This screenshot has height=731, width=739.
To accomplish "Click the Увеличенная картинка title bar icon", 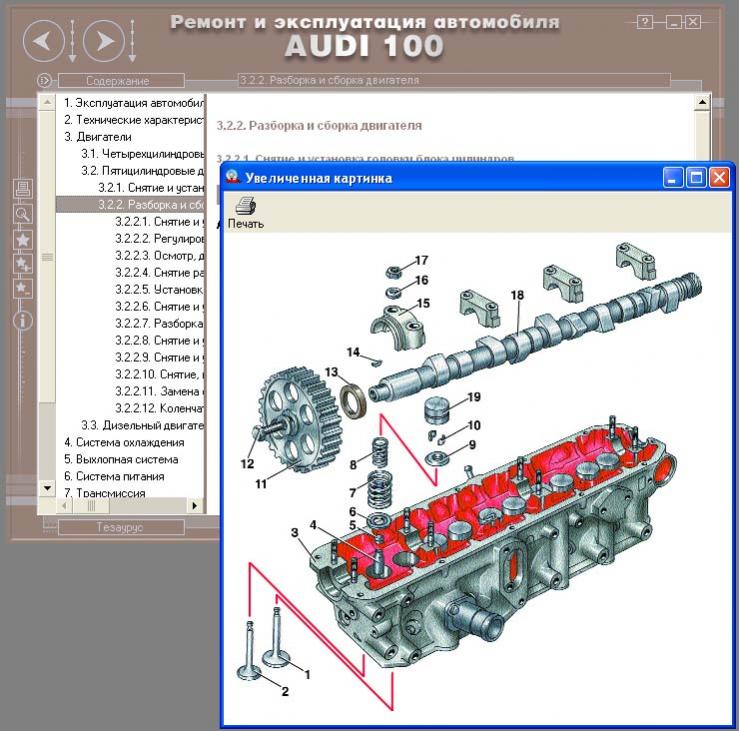I will [x=232, y=177].
